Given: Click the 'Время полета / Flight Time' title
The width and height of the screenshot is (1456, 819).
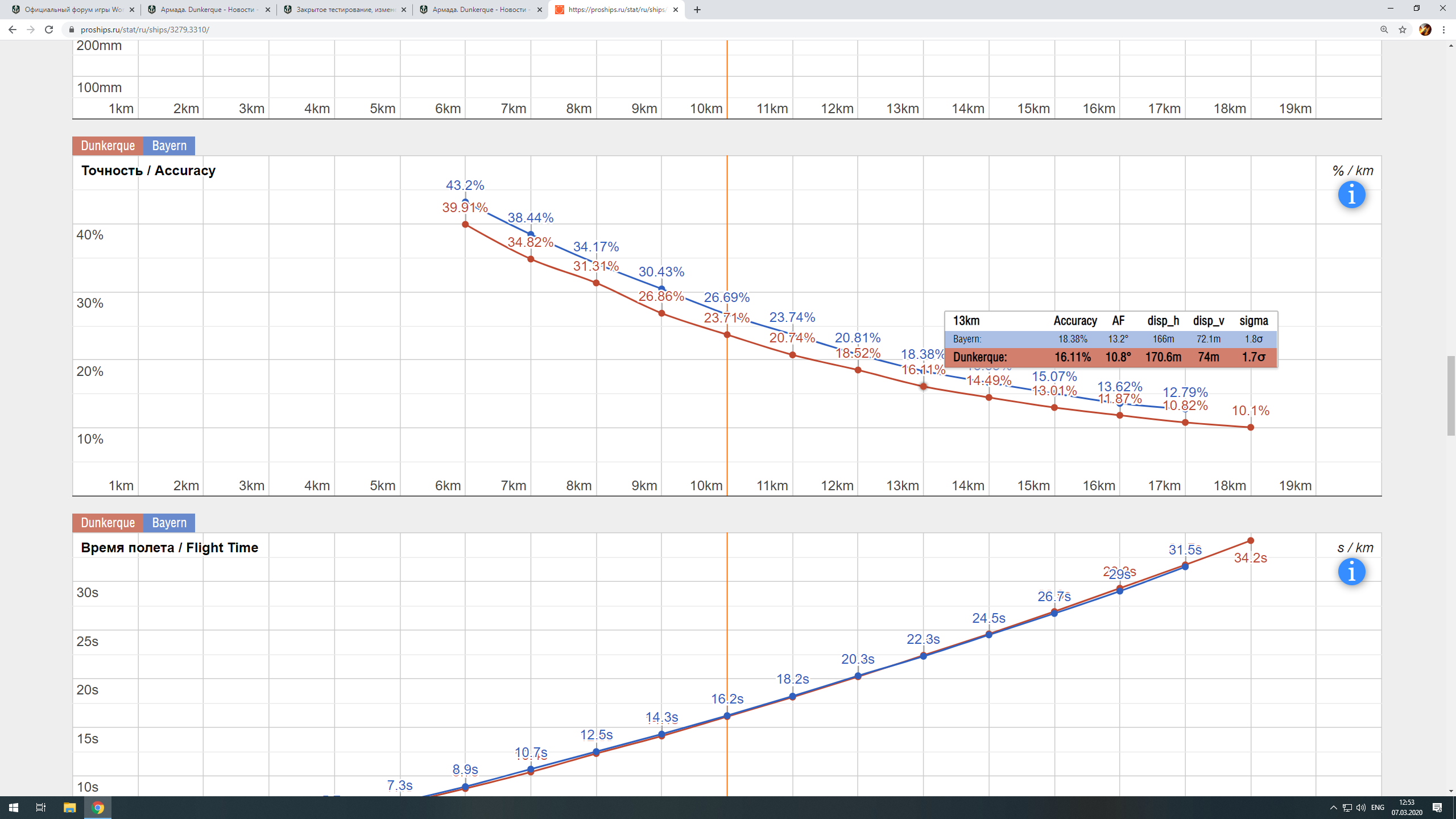Looking at the screenshot, I should (169, 548).
